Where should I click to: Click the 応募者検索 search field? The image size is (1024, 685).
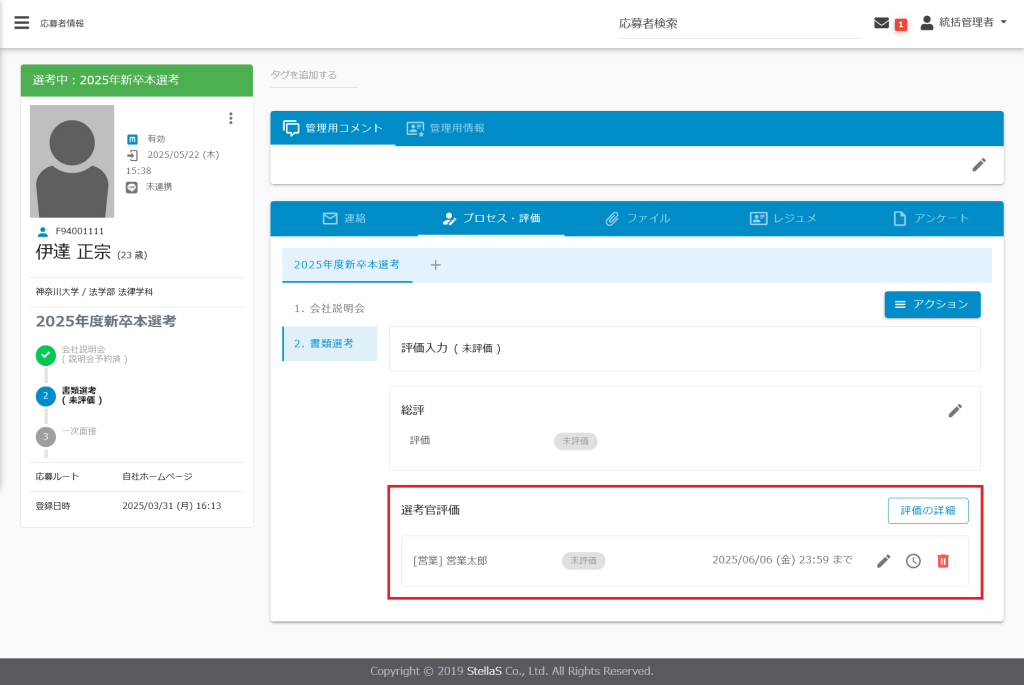pos(738,24)
